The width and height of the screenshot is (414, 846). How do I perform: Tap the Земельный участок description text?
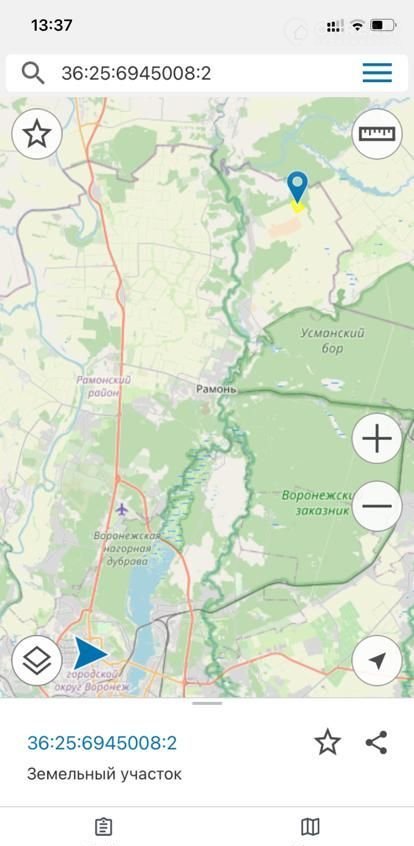(104, 774)
